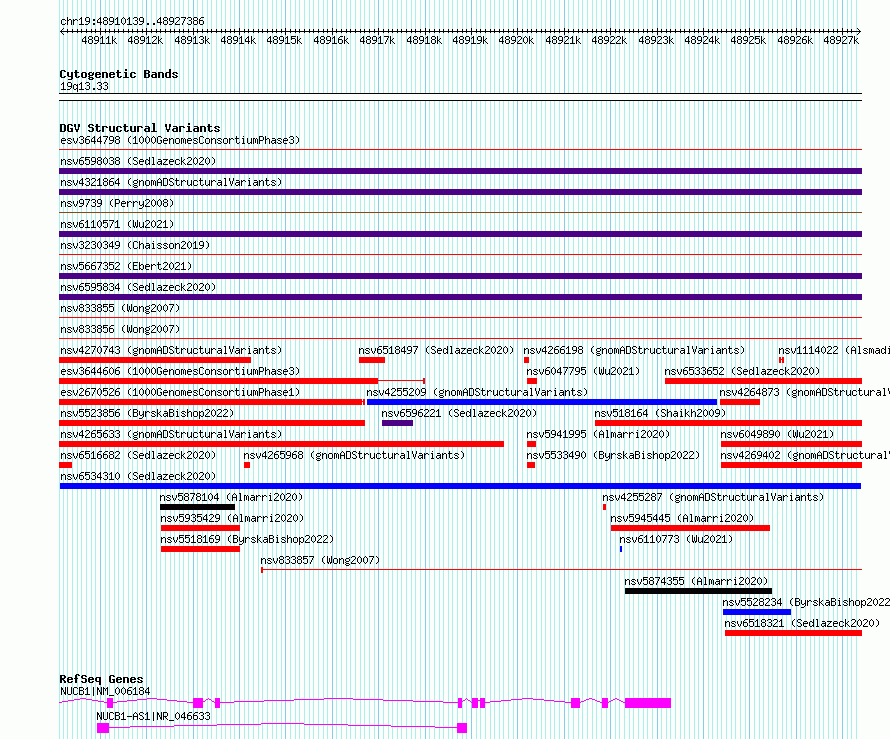Select the nsv6518497 (Sedlazeck2020) label
890x739 pixels.
pos(436,350)
